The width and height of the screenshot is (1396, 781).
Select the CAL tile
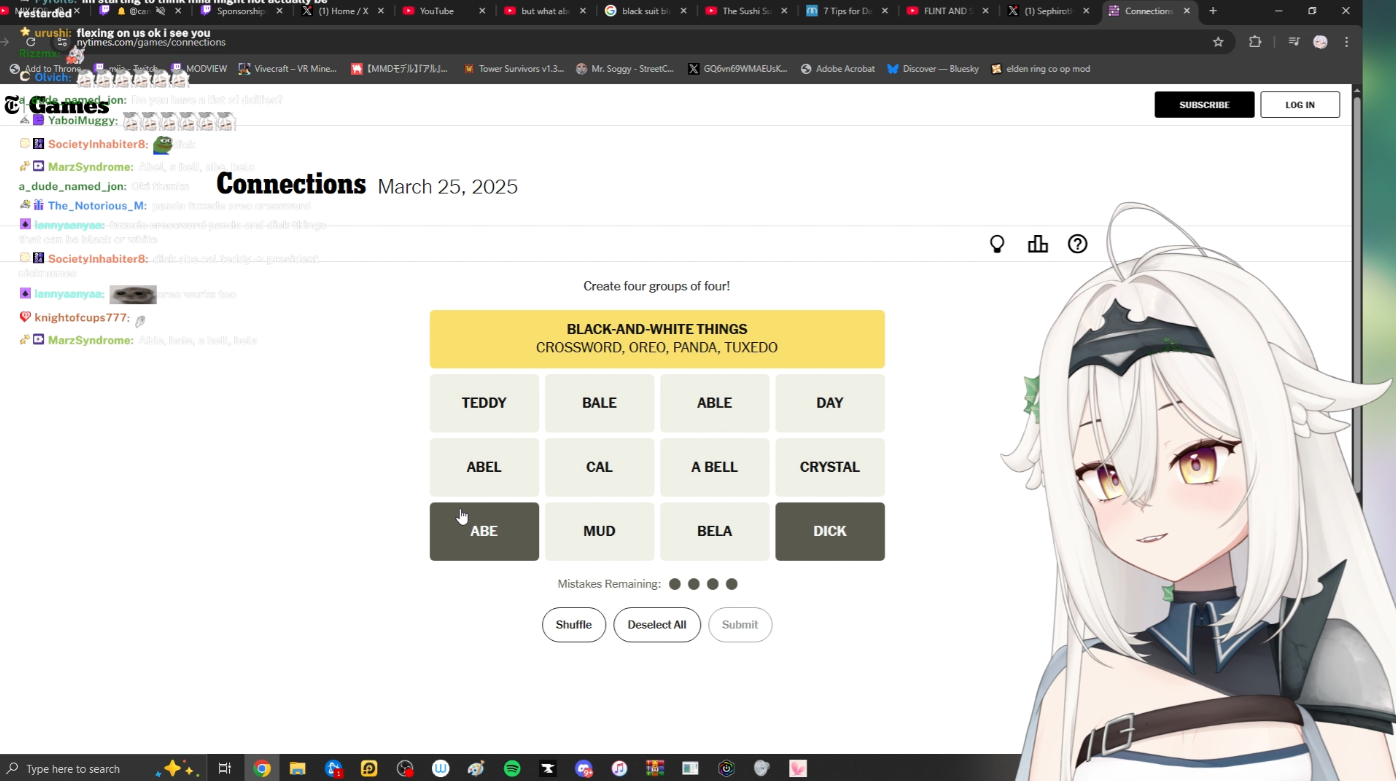coord(599,467)
